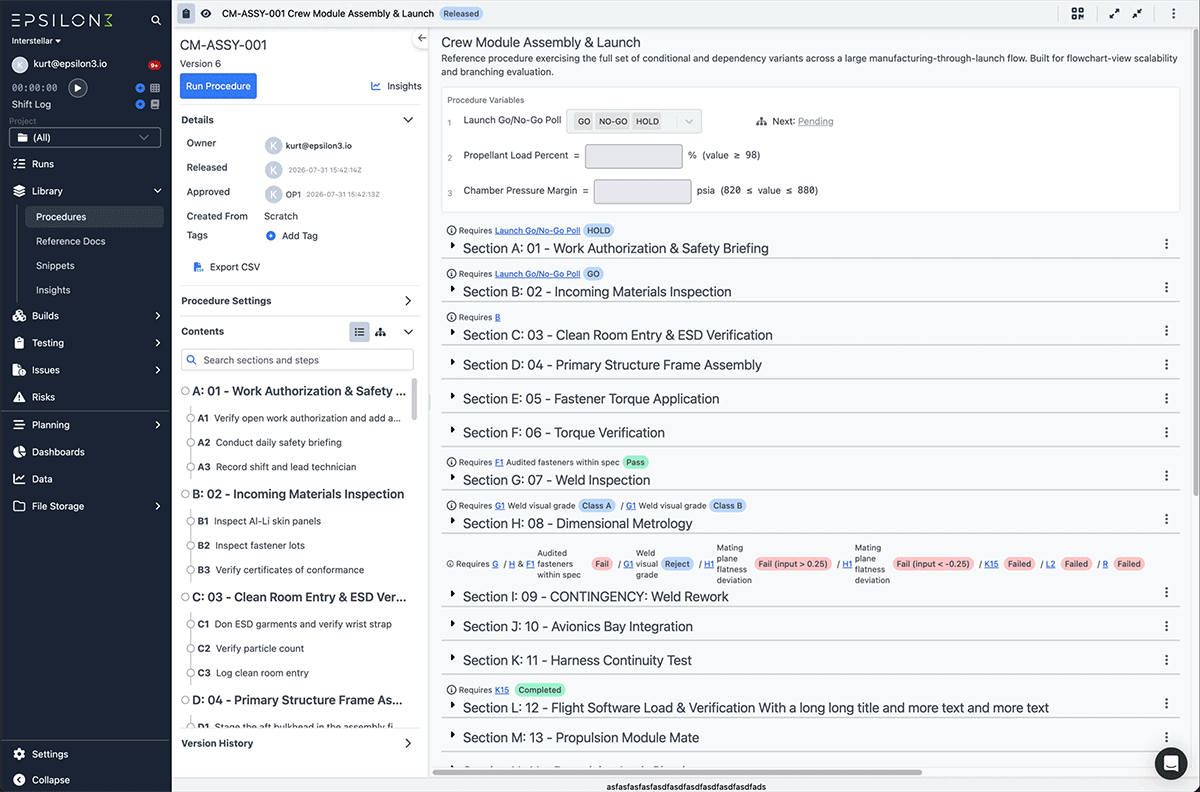Collapse the Library menu chevron
The image size is (1200, 792).
(157, 191)
